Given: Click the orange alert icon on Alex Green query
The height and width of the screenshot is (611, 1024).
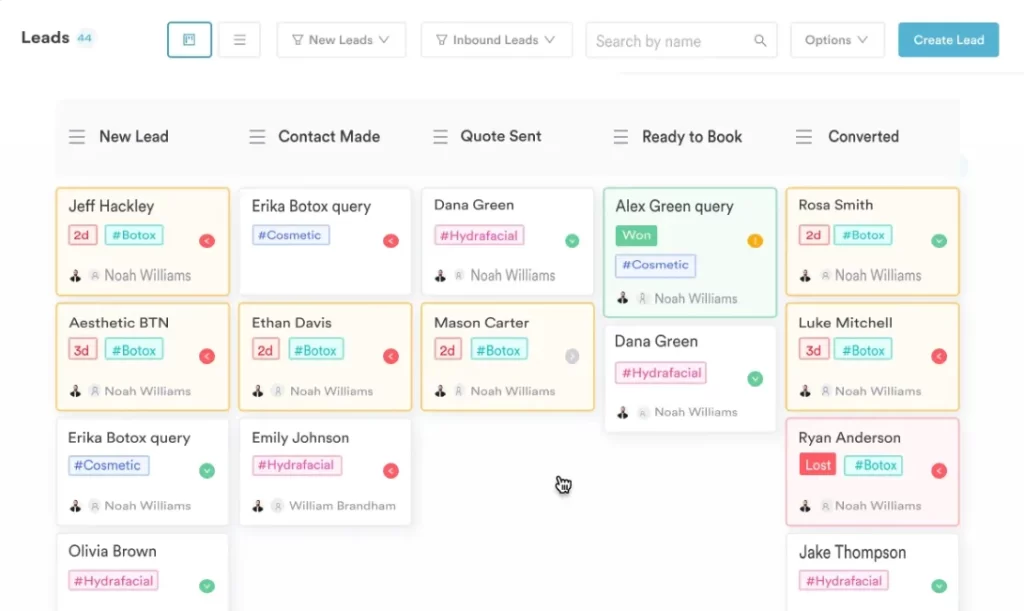Looking at the screenshot, I should 755,241.
